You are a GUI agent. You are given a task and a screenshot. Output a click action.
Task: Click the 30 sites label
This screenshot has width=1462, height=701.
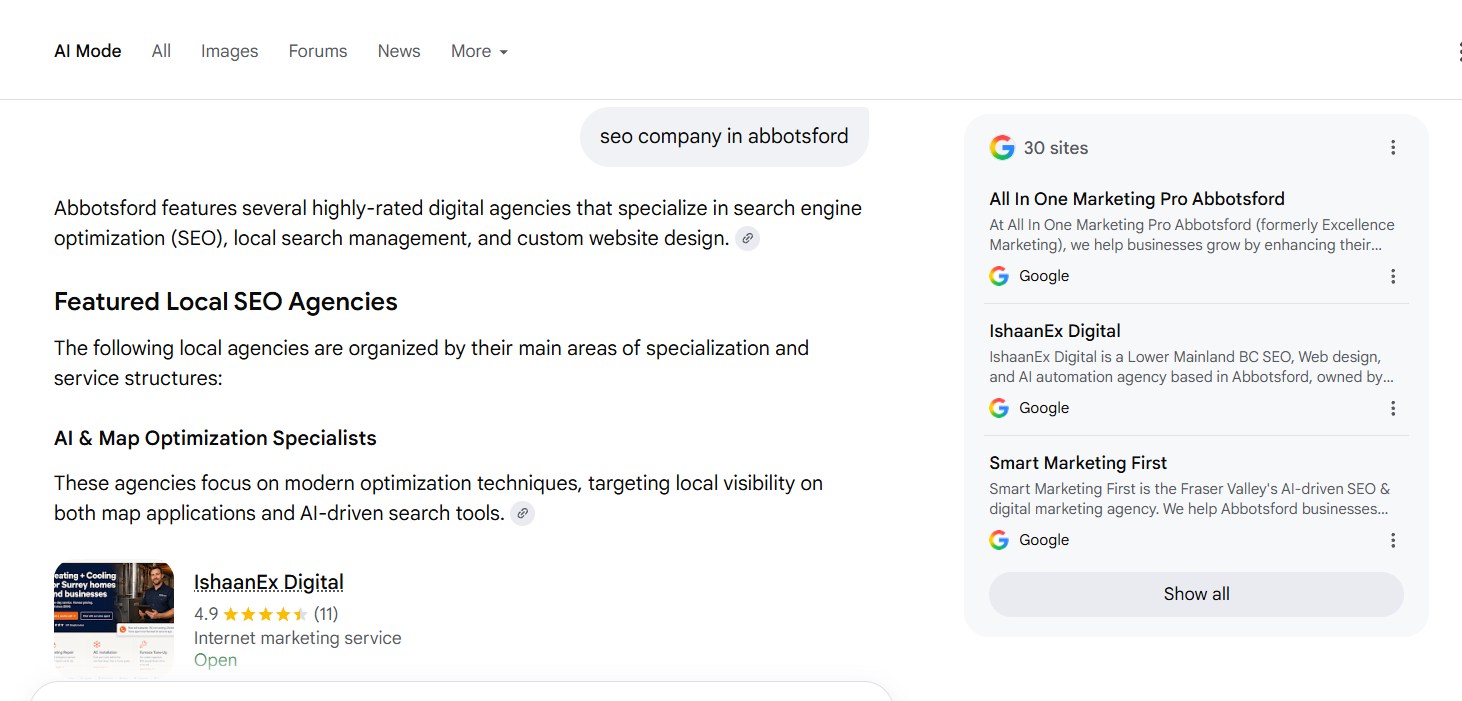click(x=1056, y=148)
